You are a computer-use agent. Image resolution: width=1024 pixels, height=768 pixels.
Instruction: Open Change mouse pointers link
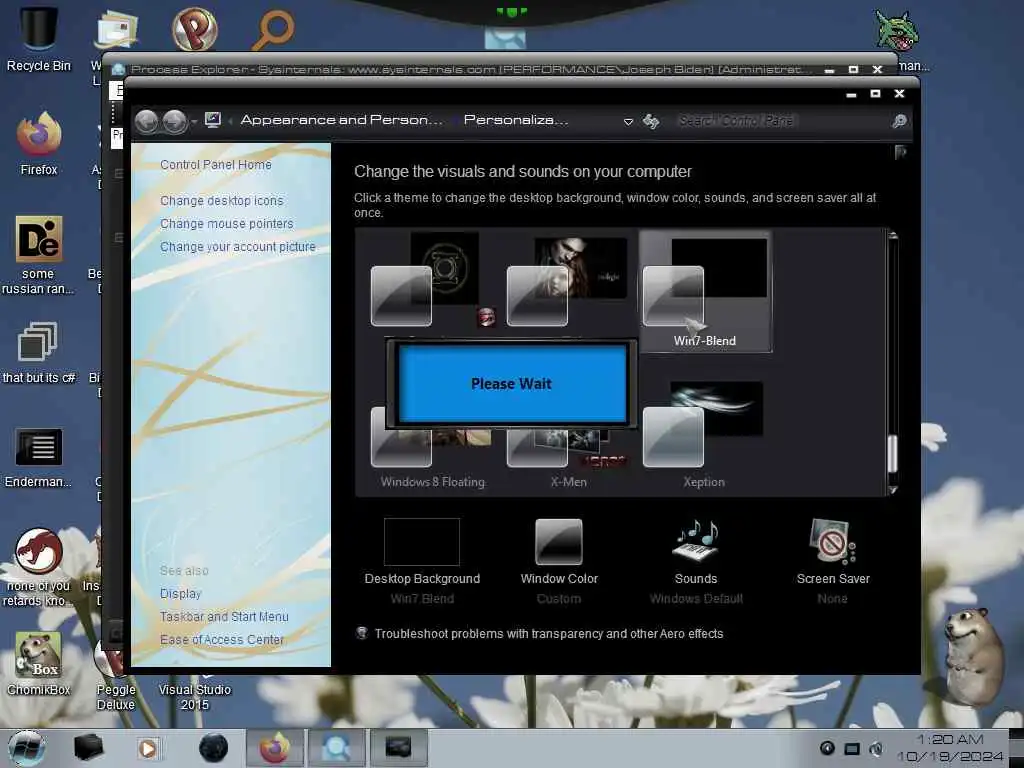coord(227,223)
